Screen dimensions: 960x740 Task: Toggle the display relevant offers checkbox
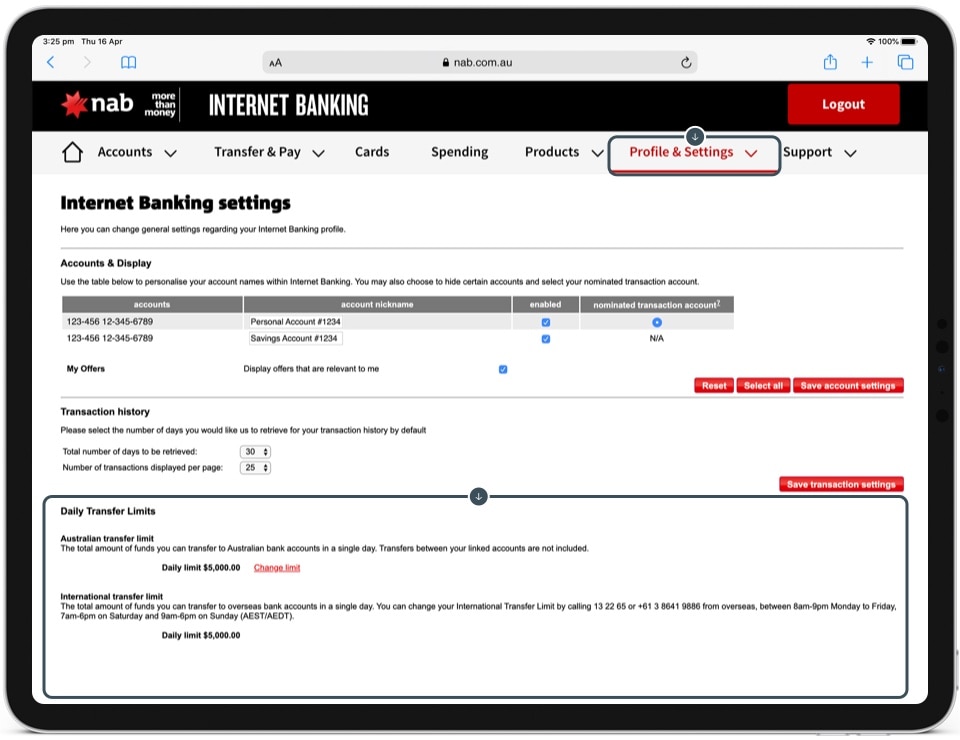(x=503, y=369)
